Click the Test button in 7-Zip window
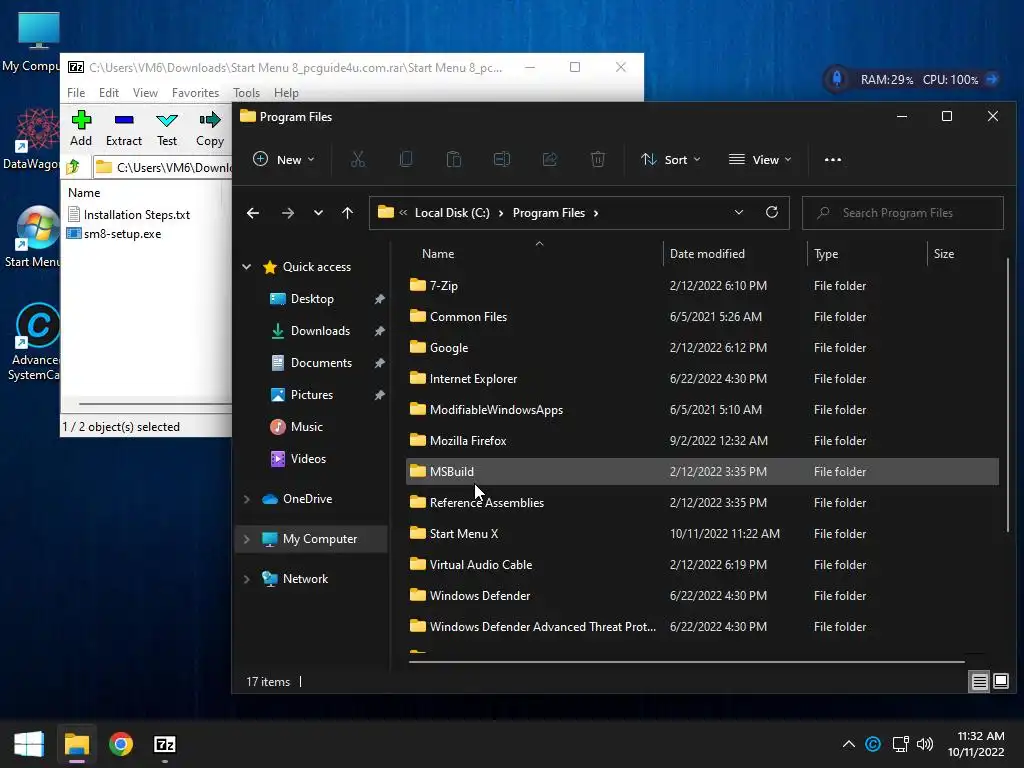Screen dimensions: 1024x768 [167, 128]
